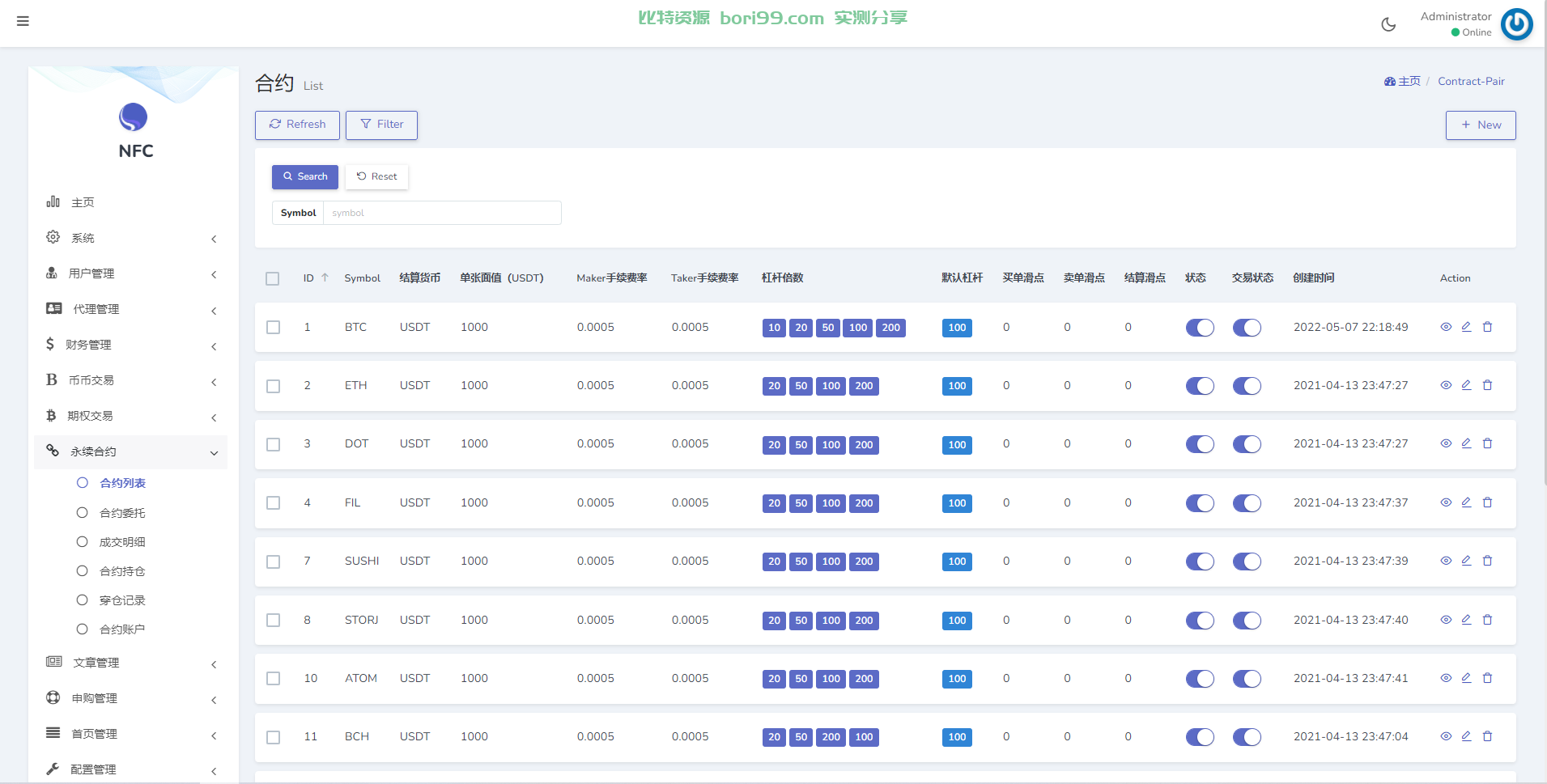Screen dimensions: 1547x784
Task: Edit the STORJ contract row
Action: coord(1466,620)
